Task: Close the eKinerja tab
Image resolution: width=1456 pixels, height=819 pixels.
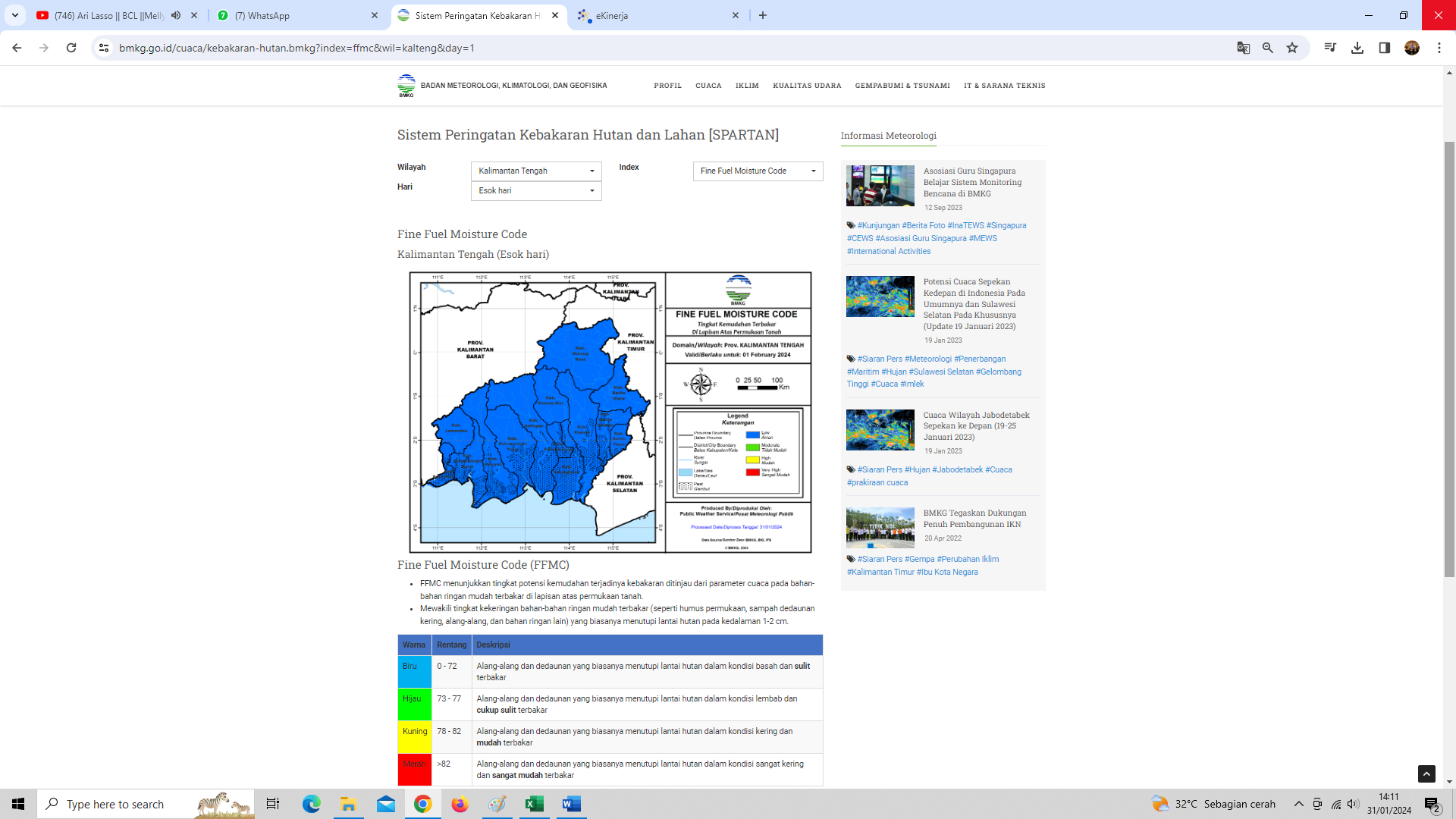Action: [x=736, y=15]
